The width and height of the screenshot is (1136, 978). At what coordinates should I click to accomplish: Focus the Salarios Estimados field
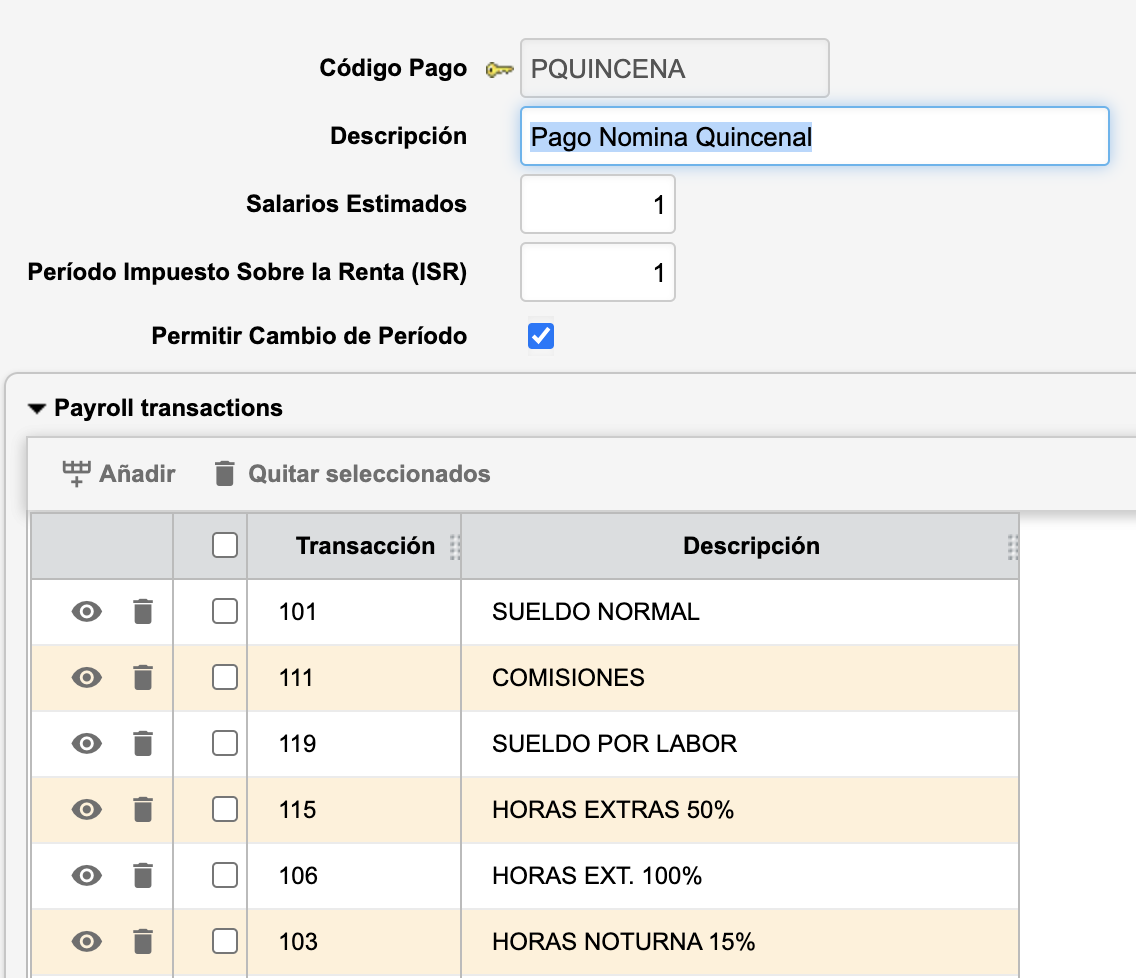[x=597, y=205]
